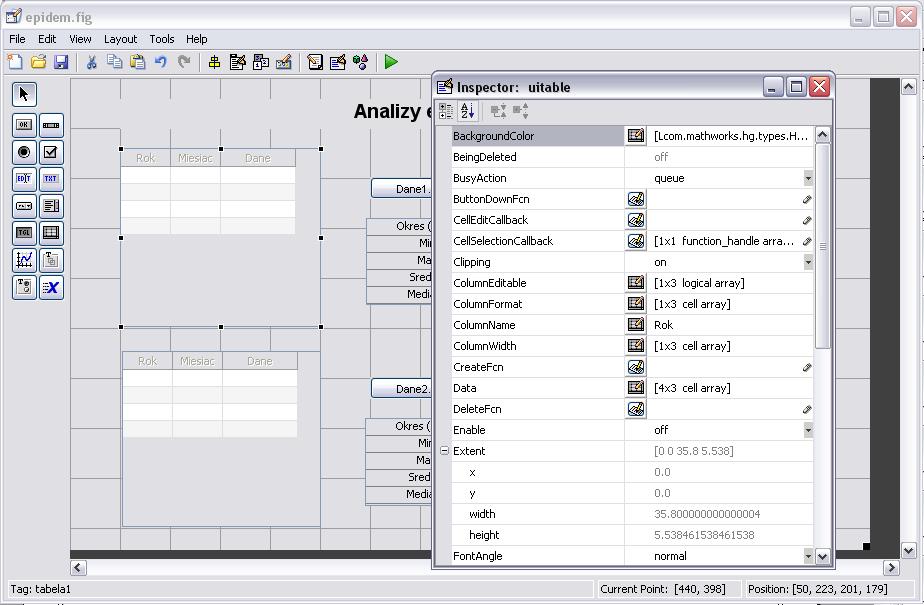Image resolution: width=924 pixels, height=605 pixels.
Task: Choose the Select arrow tool in the palette
Action: pyautogui.click(x=24, y=94)
